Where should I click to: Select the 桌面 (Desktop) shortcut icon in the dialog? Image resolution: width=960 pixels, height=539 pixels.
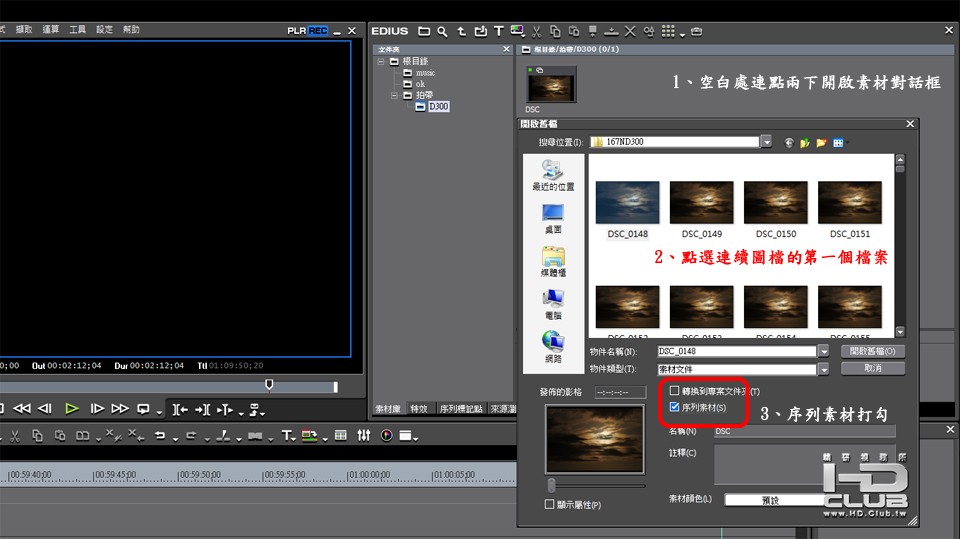tap(552, 213)
